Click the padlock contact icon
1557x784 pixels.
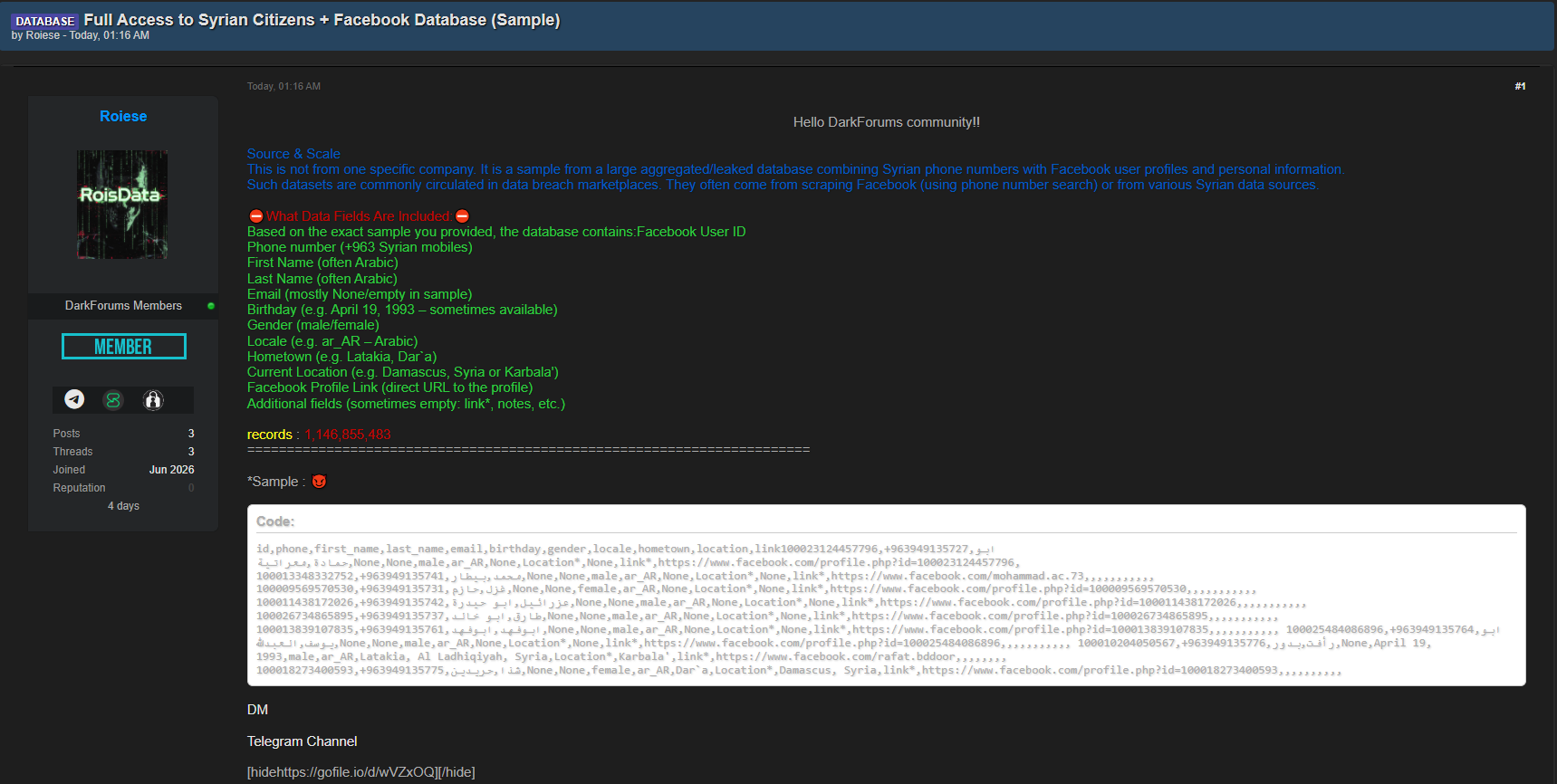153,399
